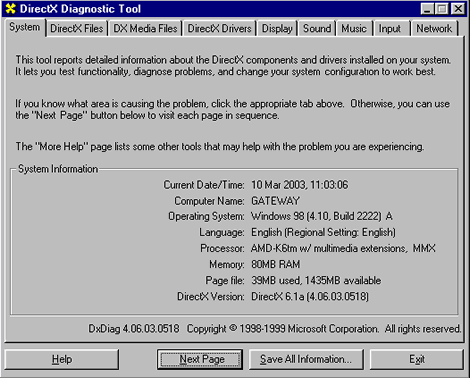Open the Sound tab

click(x=317, y=29)
